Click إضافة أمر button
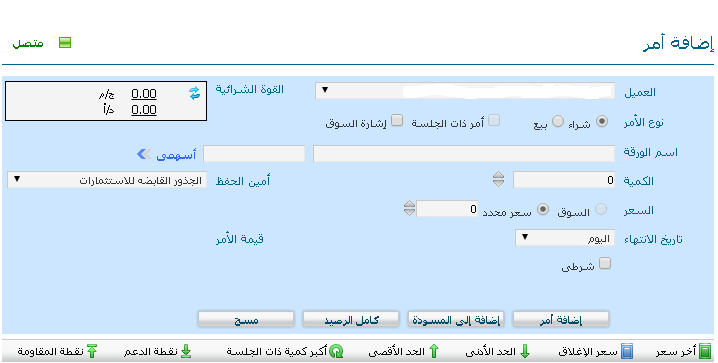This screenshot has height=363, width=718. pos(561,320)
